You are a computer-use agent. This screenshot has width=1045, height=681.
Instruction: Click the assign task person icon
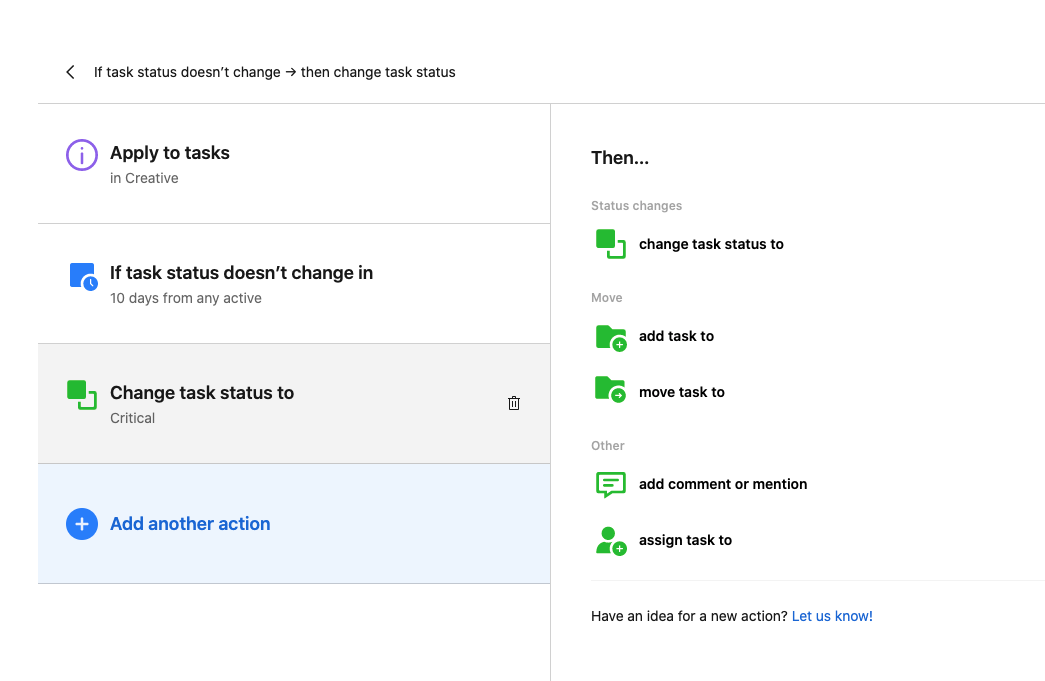click(x=610, y=541)
